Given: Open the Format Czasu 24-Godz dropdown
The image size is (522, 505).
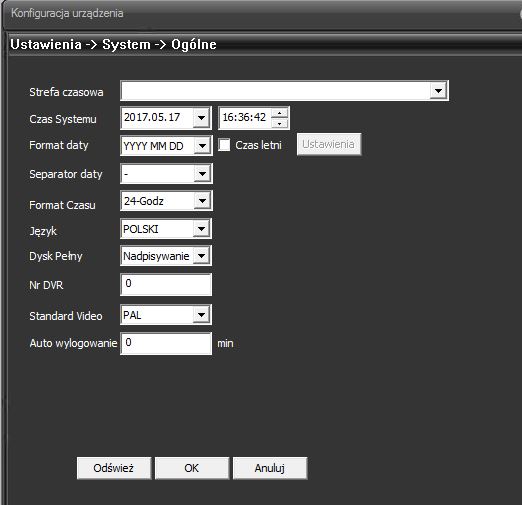Looking at the screenshot, I should [x=202, y=201].
